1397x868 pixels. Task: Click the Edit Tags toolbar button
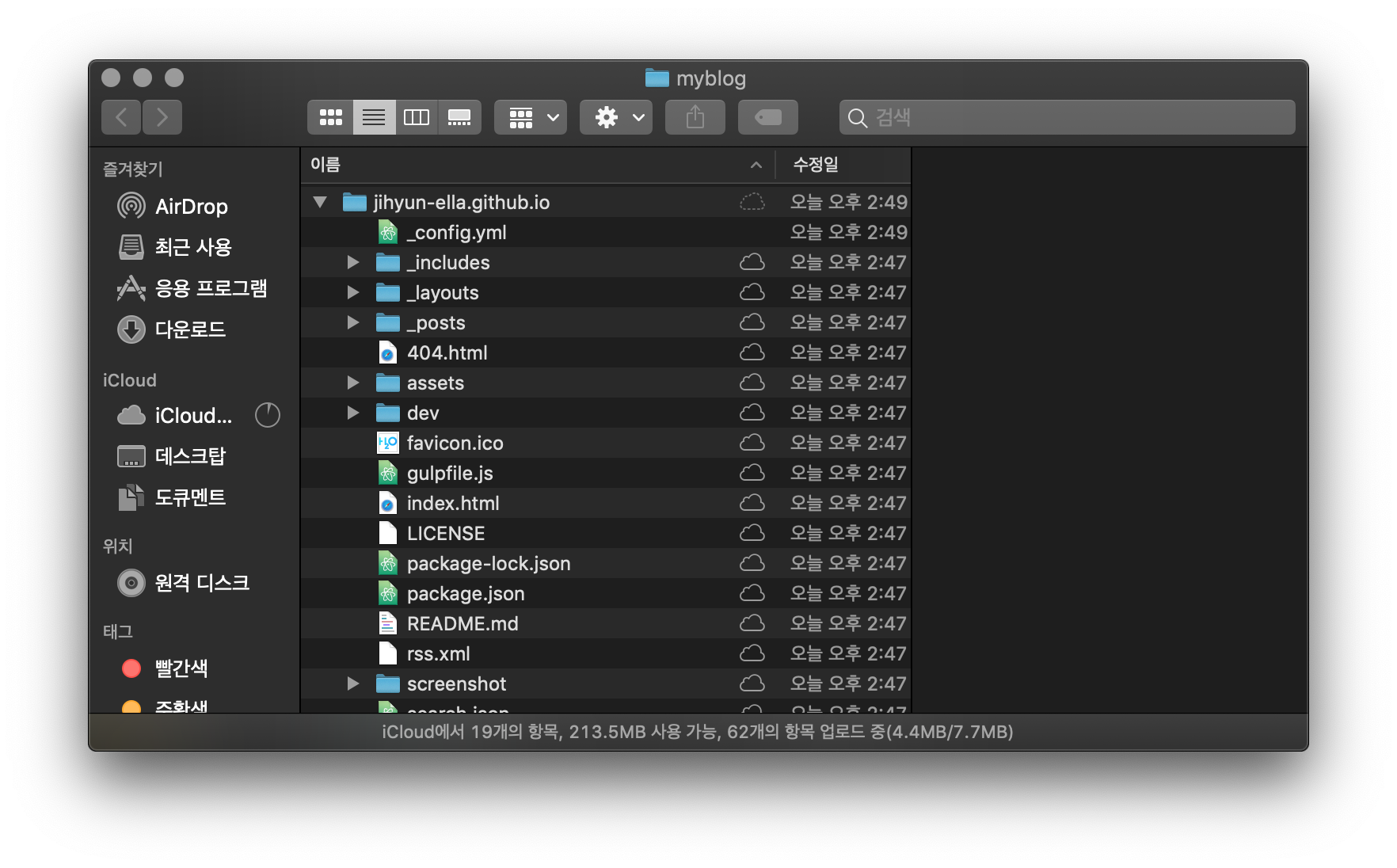click(x=768, y=118)
